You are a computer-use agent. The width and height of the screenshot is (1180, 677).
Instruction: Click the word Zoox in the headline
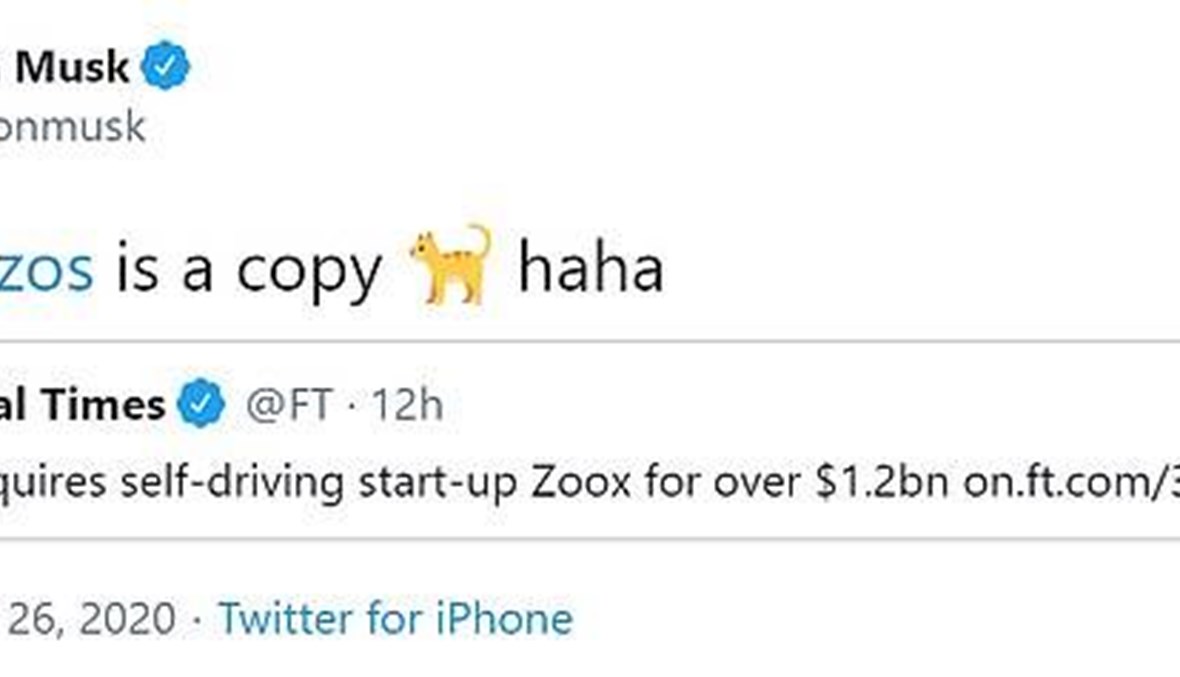[x=581, y=483]
